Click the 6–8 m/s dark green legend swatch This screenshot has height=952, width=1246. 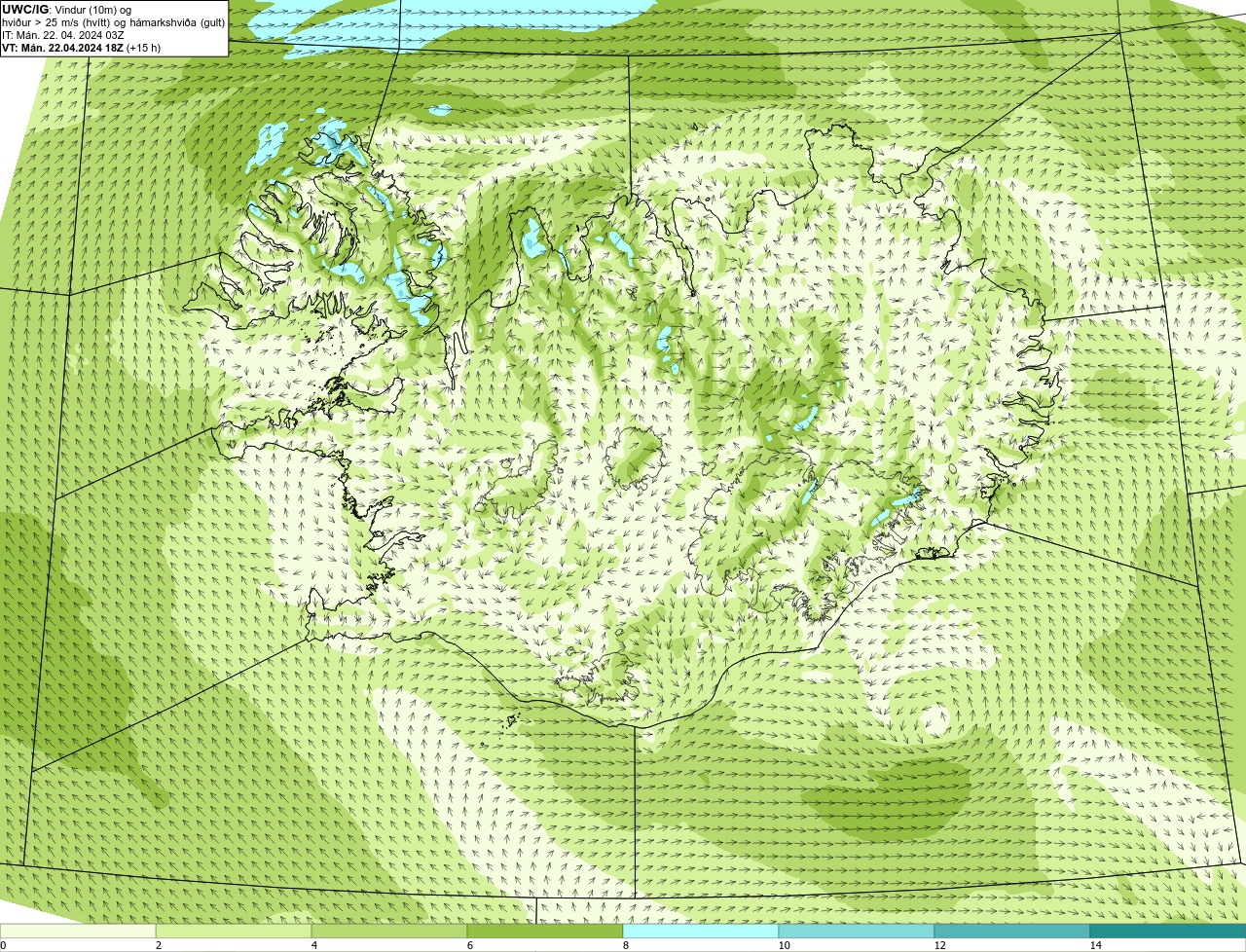pyautogui.click(x=545, y=931)
